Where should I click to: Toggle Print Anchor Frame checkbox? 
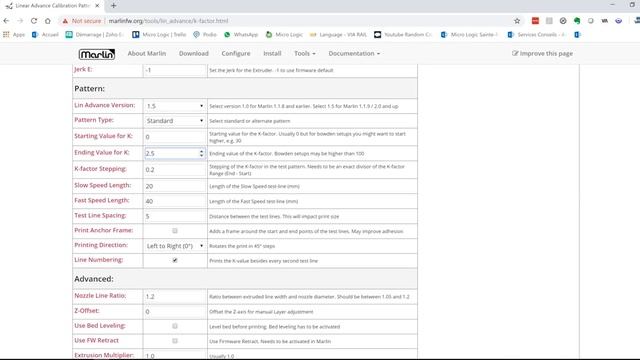175,231
